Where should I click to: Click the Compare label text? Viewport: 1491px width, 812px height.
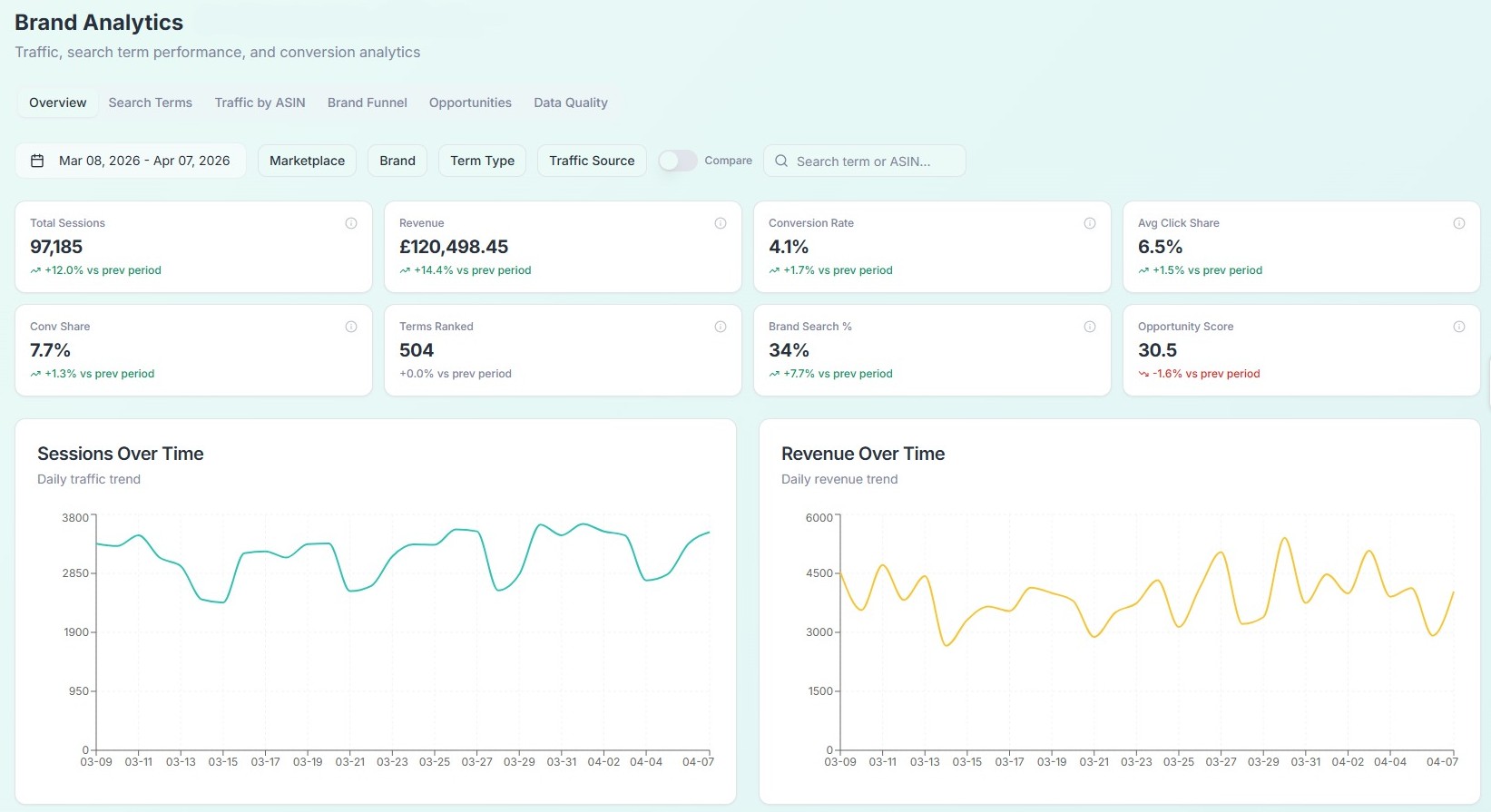click(x=729, y=161)
